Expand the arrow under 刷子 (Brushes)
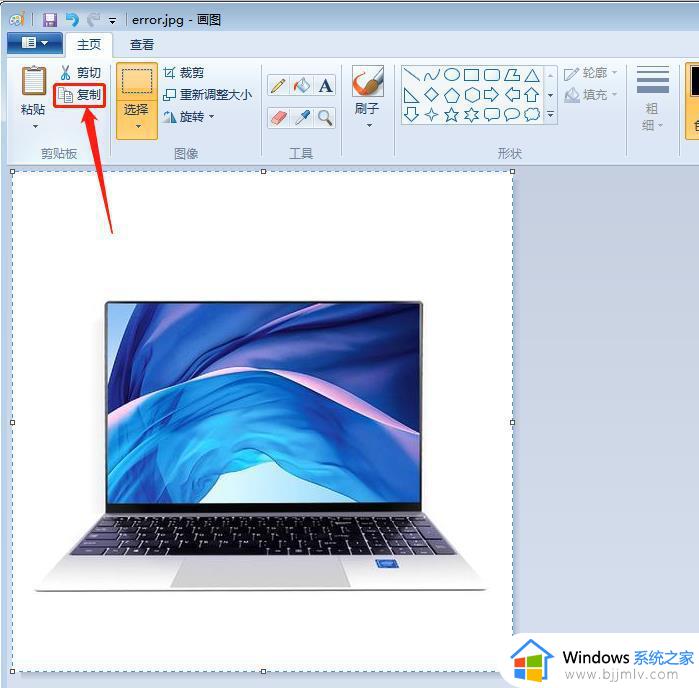Image resolution: width=699 pixels, height=688 pixels. (x=369, y=126)
